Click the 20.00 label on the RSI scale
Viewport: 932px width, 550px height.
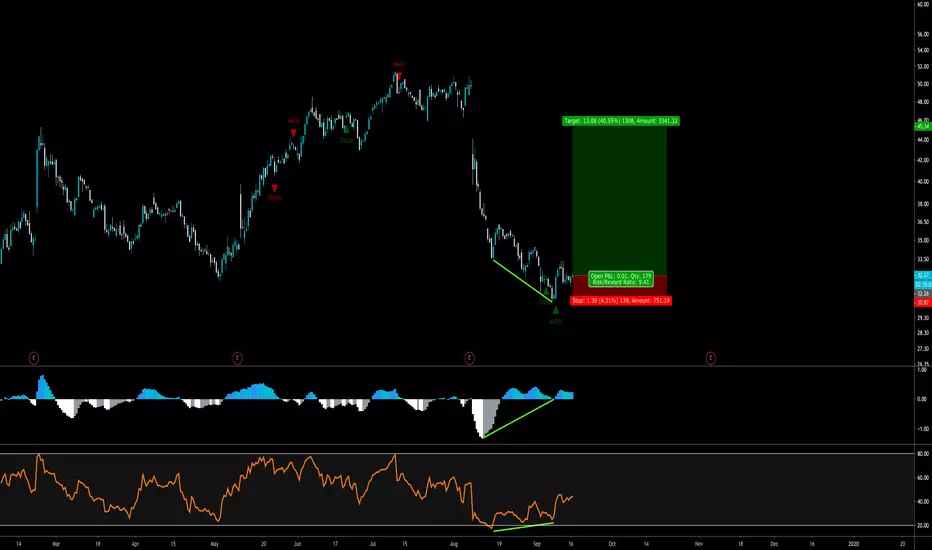[922, 526]
